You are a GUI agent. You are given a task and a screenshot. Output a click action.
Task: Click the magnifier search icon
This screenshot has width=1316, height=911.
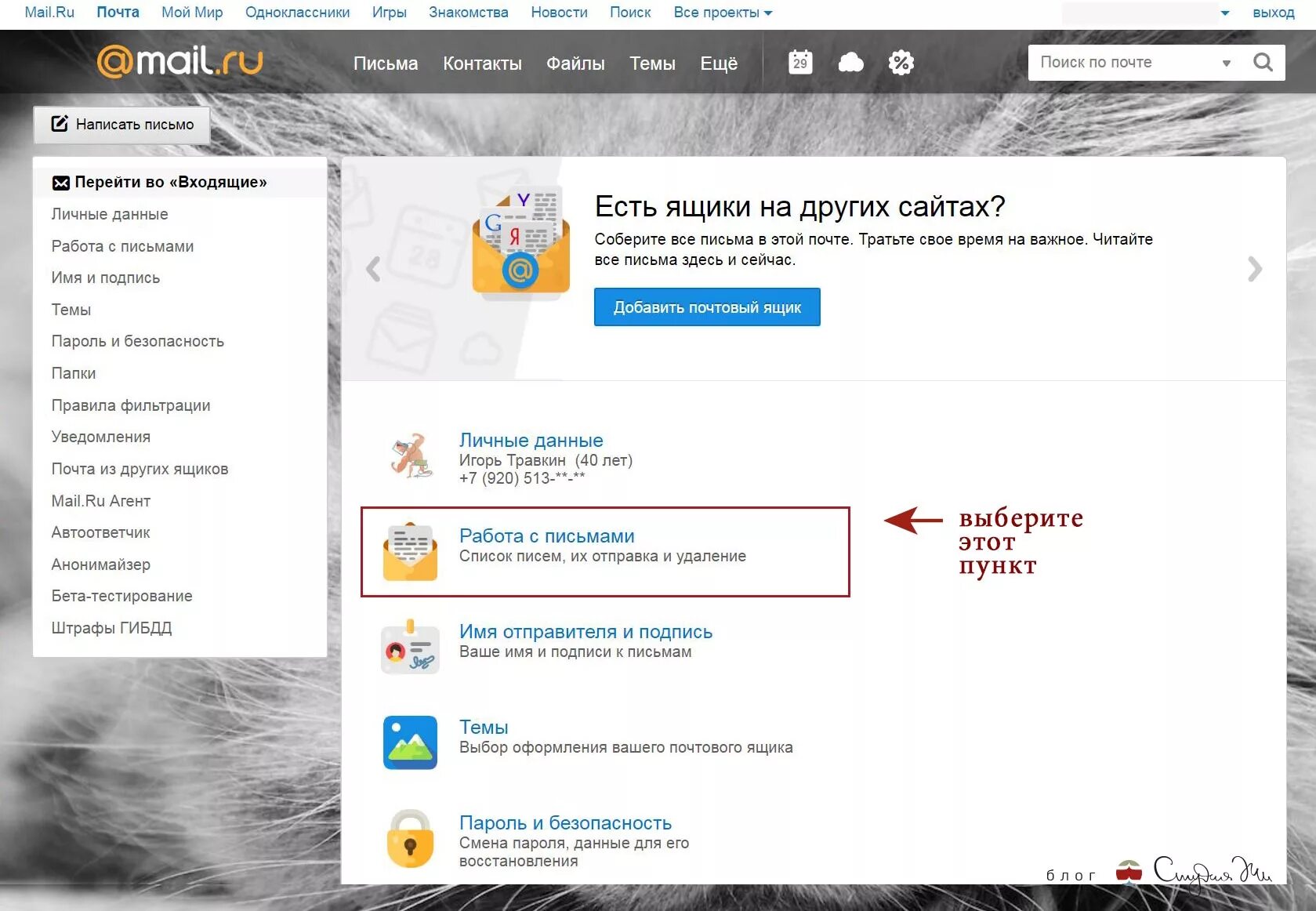pyautogui.click(x=1263, y=63)
